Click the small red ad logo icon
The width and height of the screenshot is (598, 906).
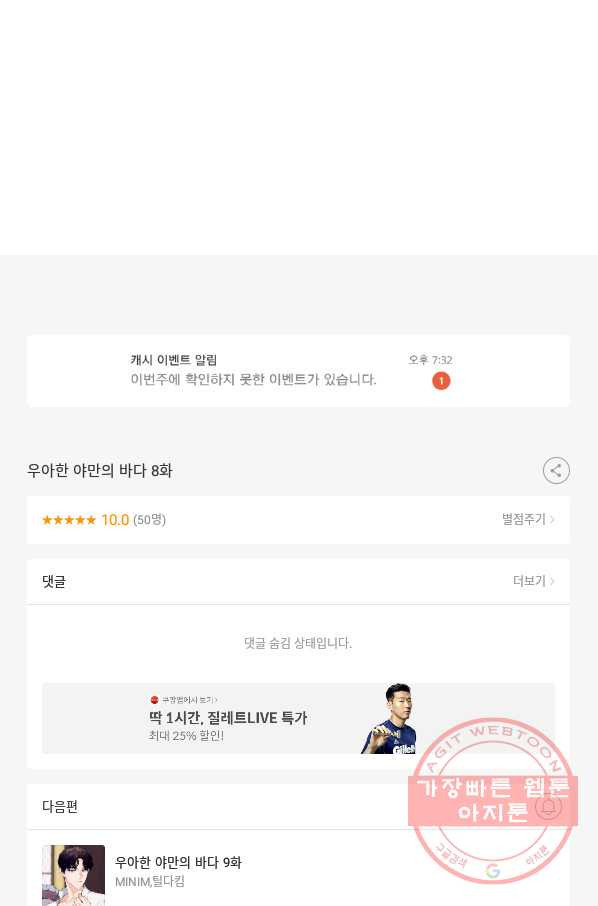click(x=154, y=700)
